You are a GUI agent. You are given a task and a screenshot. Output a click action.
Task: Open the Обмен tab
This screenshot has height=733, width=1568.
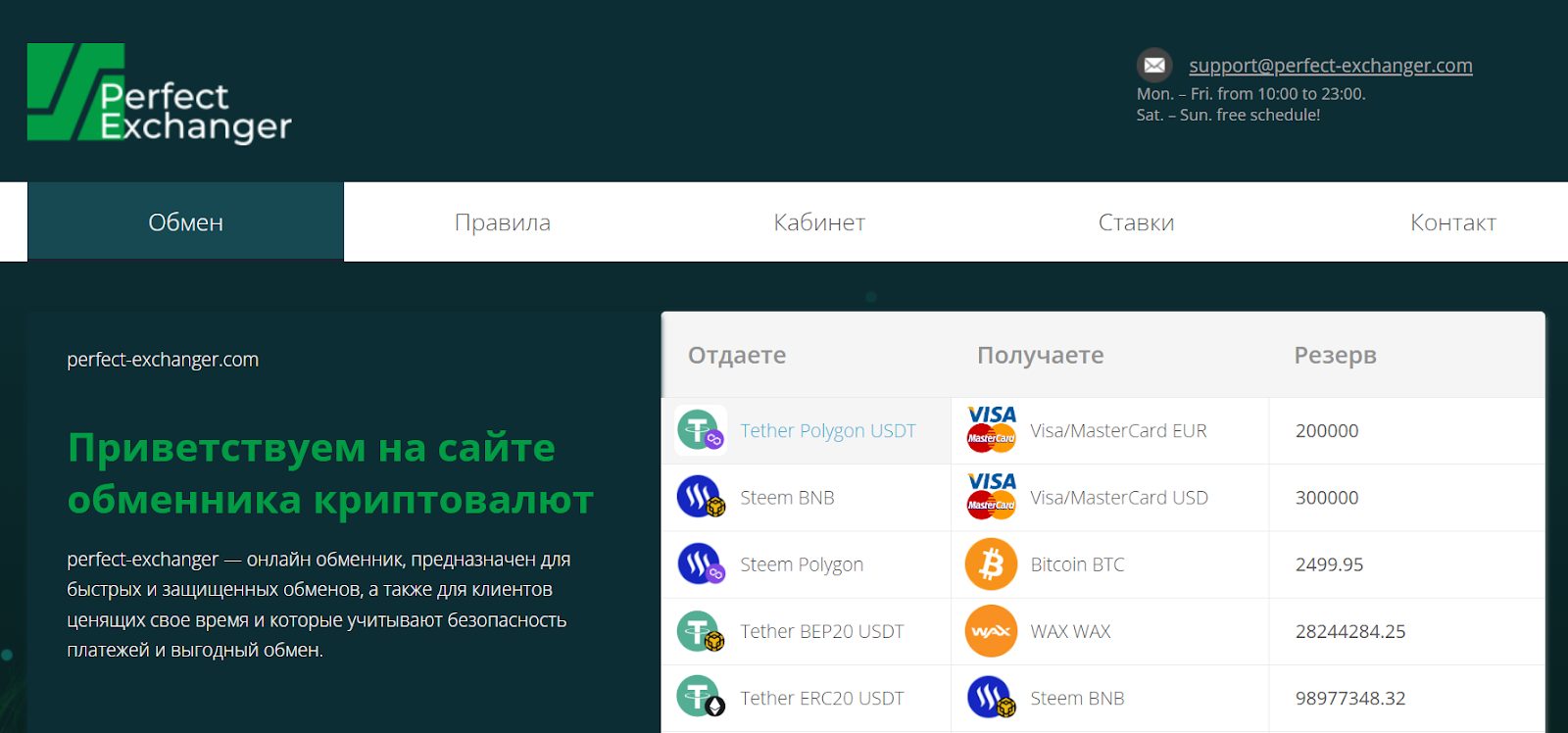point(185,221)
